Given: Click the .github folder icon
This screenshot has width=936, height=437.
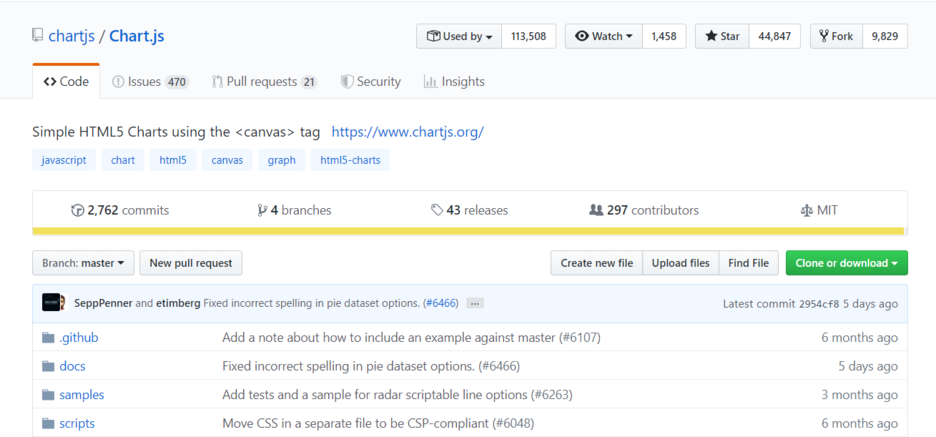Looking at the screenshot, I should click(x=48, y=338).
